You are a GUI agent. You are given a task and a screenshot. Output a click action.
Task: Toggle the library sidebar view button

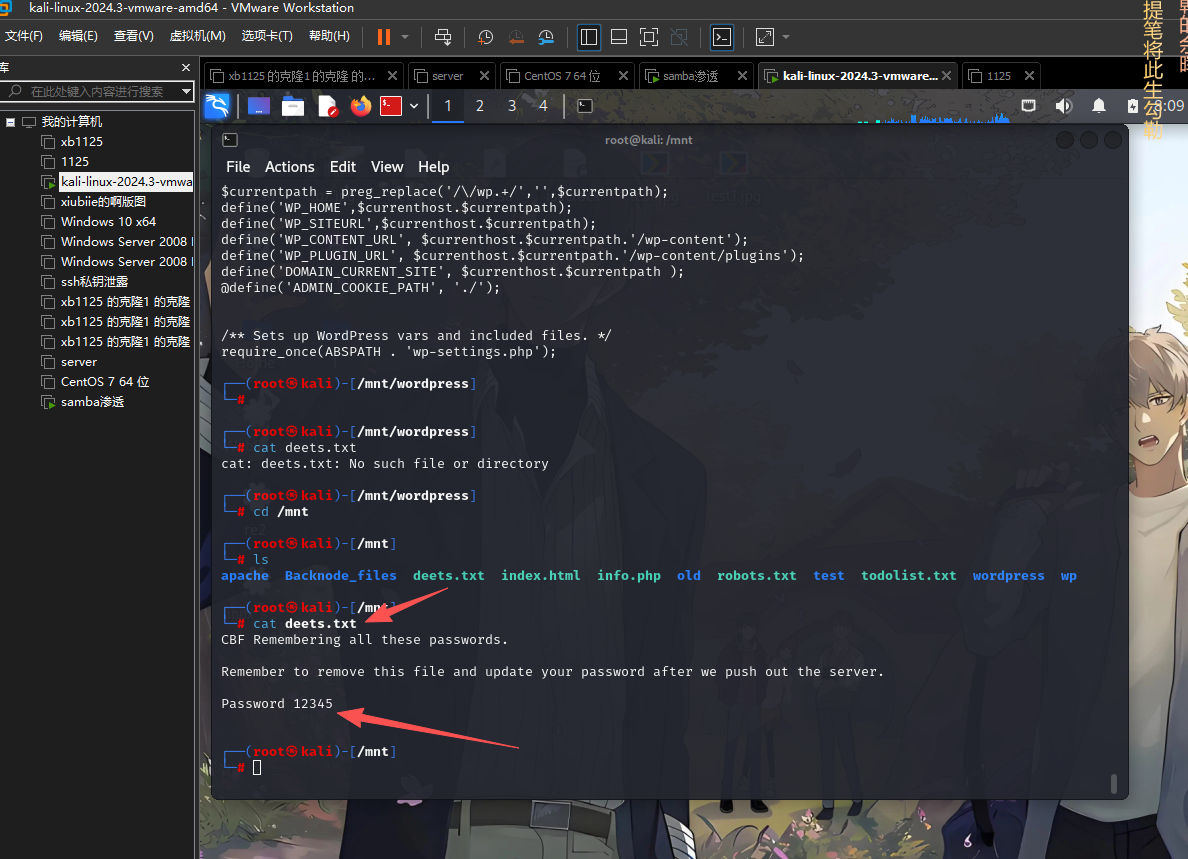pyautogui.click(x=589, y=37)
